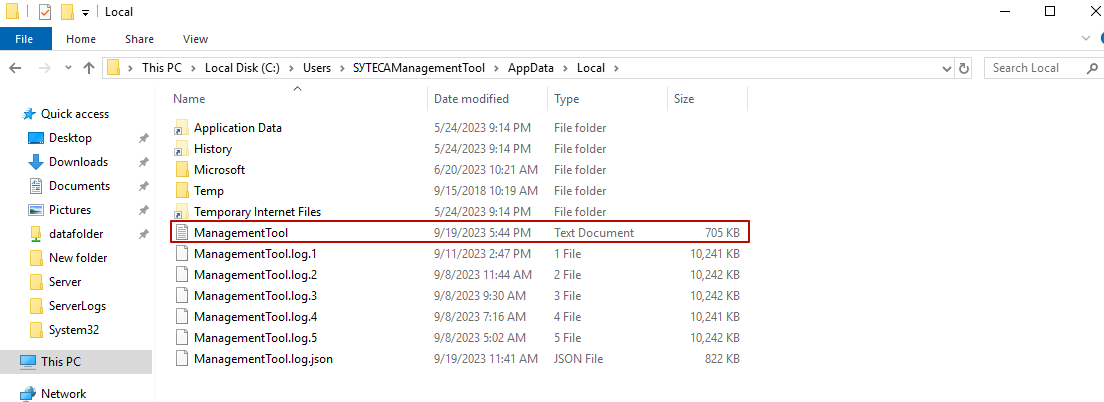Click the AppData breadcrumb in the address bar
Viewport: 1104px width, 402px height.
click(532, 68)
